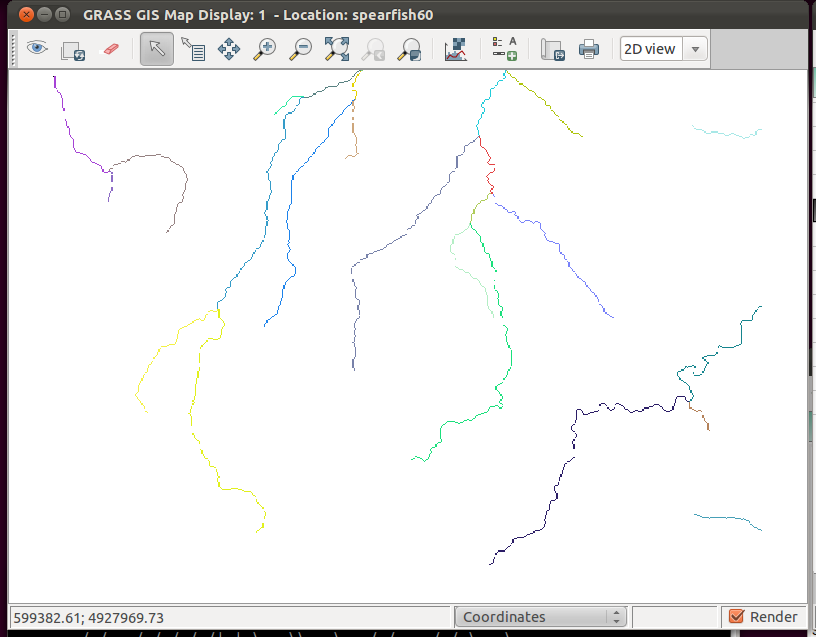Click the 2D view dropdown arrow
Viewport: 816px width, 637px height.
pyautogui.click(x=695, y=49)
